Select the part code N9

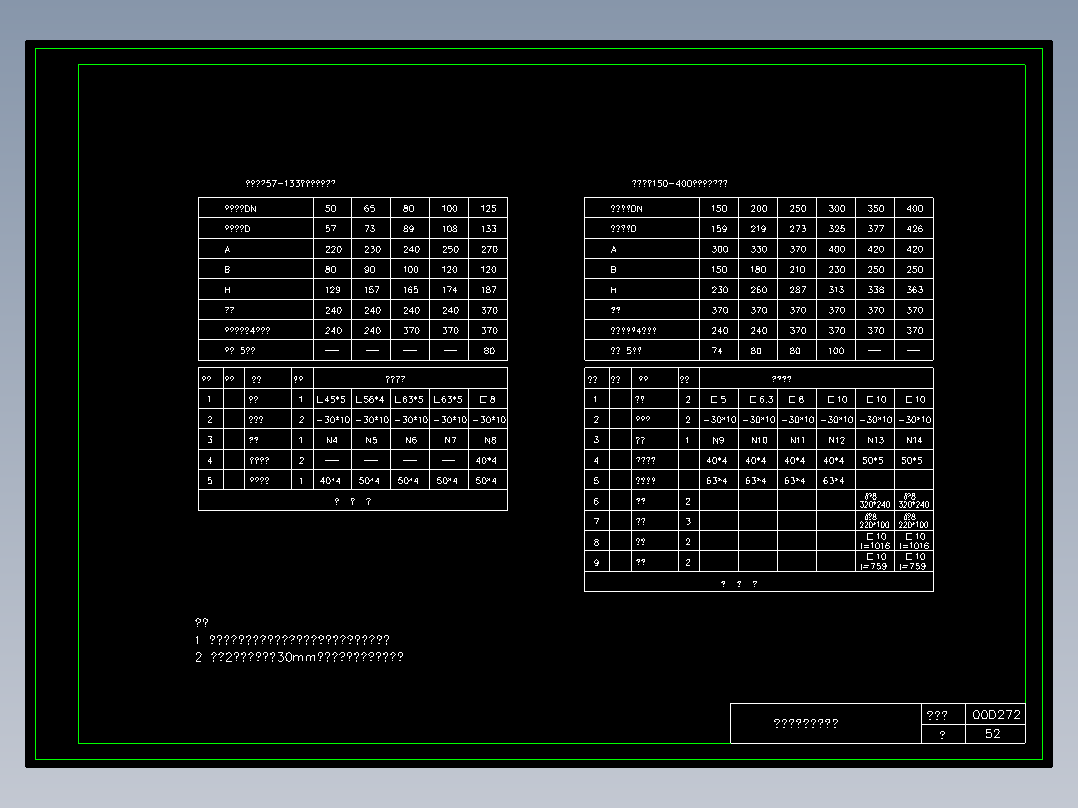[x=718, y=440]
